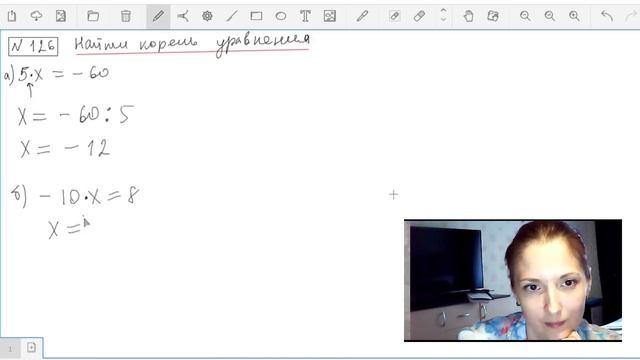
Task: Select the hand pan tool
Action: (x=469, y=16)
